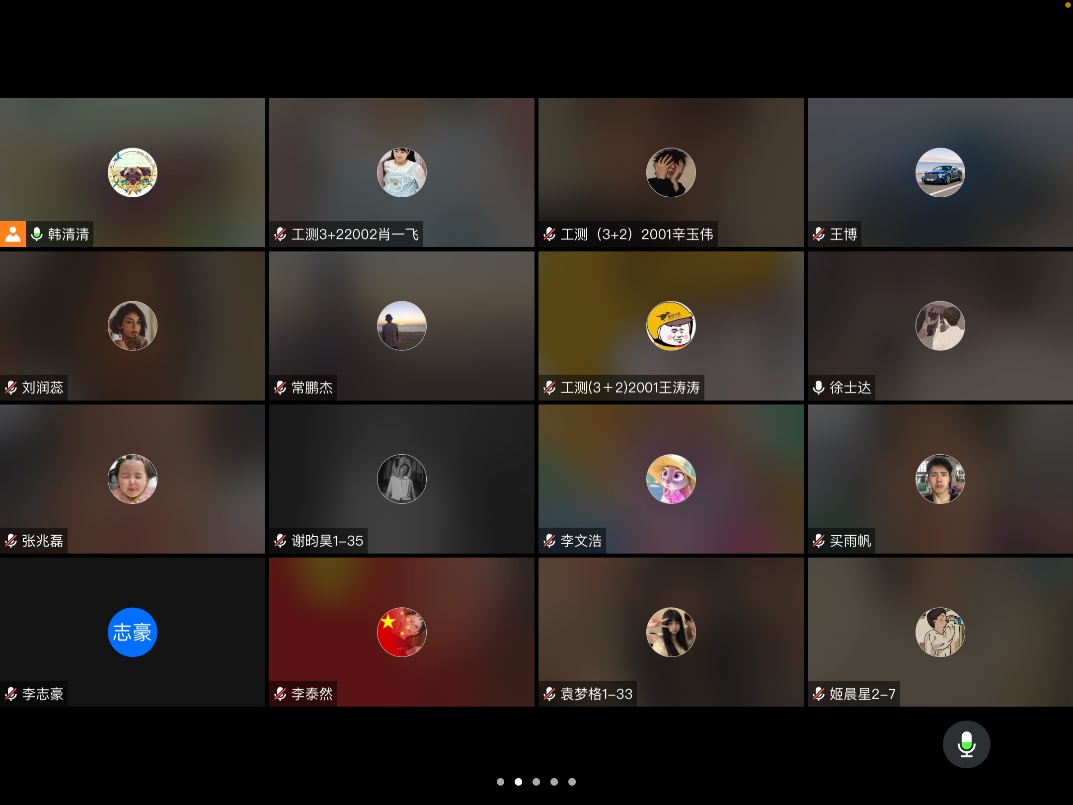Click the muted mic icon next to 张兆磊

[x=11, y=540]
